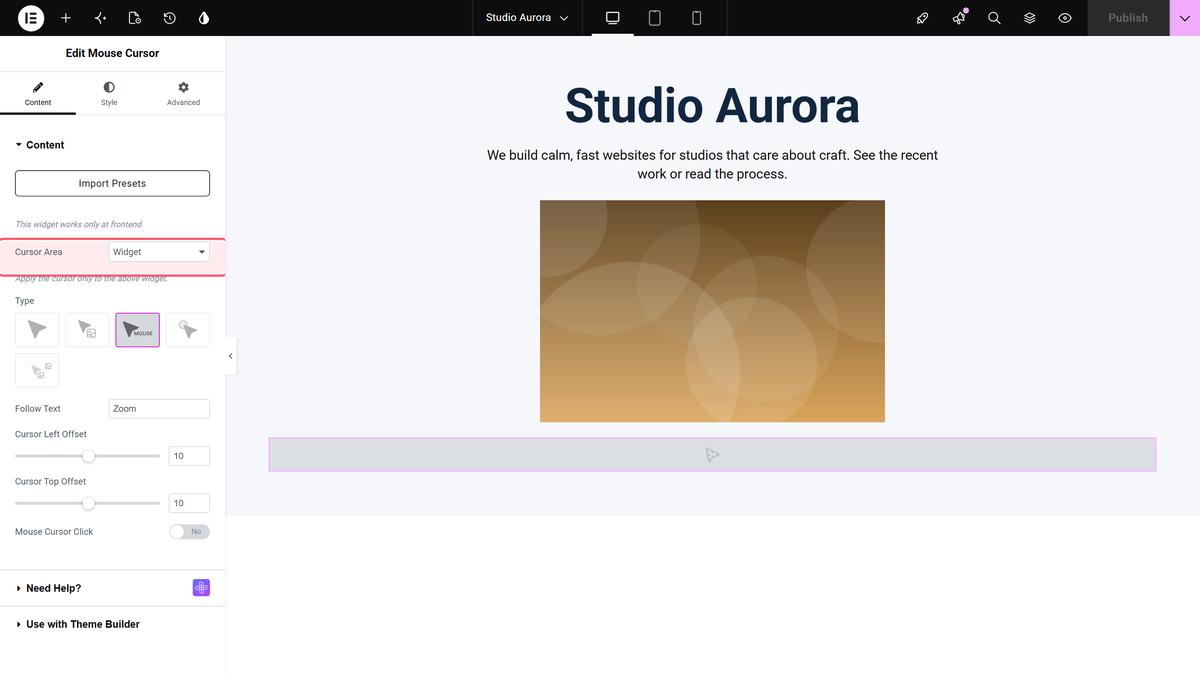This screenshot has width=1200, height=675.
Task: Select the brown bokeh image on canvas
Action: [x=712, y=311]
